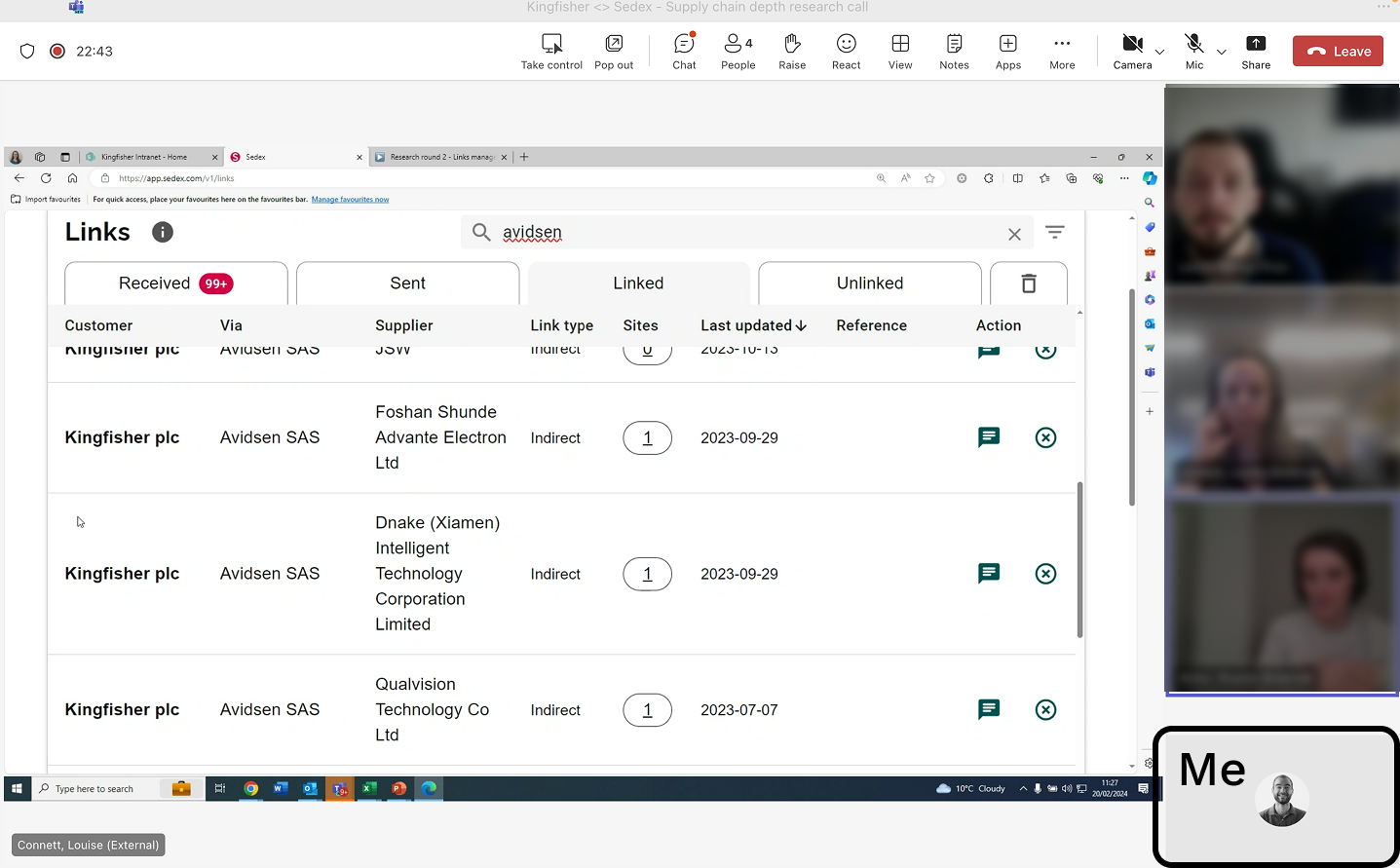Viewport: 1400px width, 868px height.
Task: Open sites count for Qualvision Technology row
Action: pos(647,710)
